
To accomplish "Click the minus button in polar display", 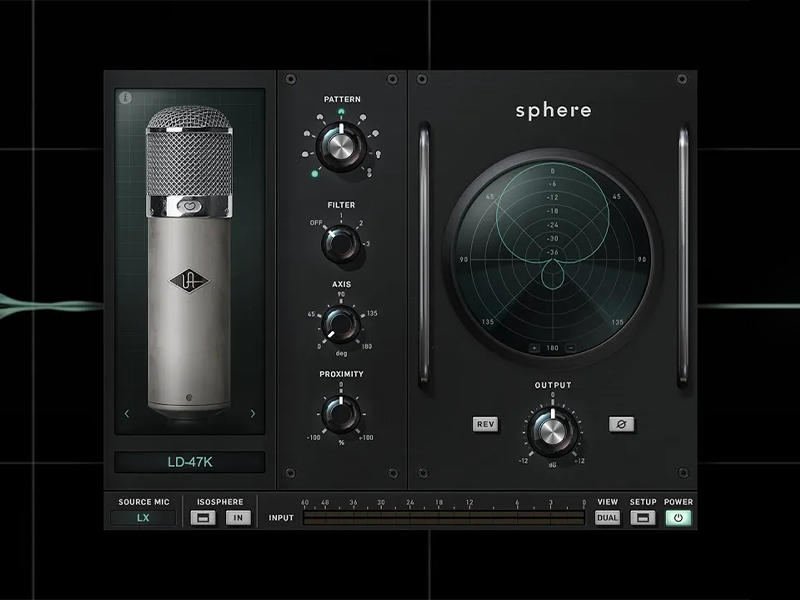I will (571, 348).
